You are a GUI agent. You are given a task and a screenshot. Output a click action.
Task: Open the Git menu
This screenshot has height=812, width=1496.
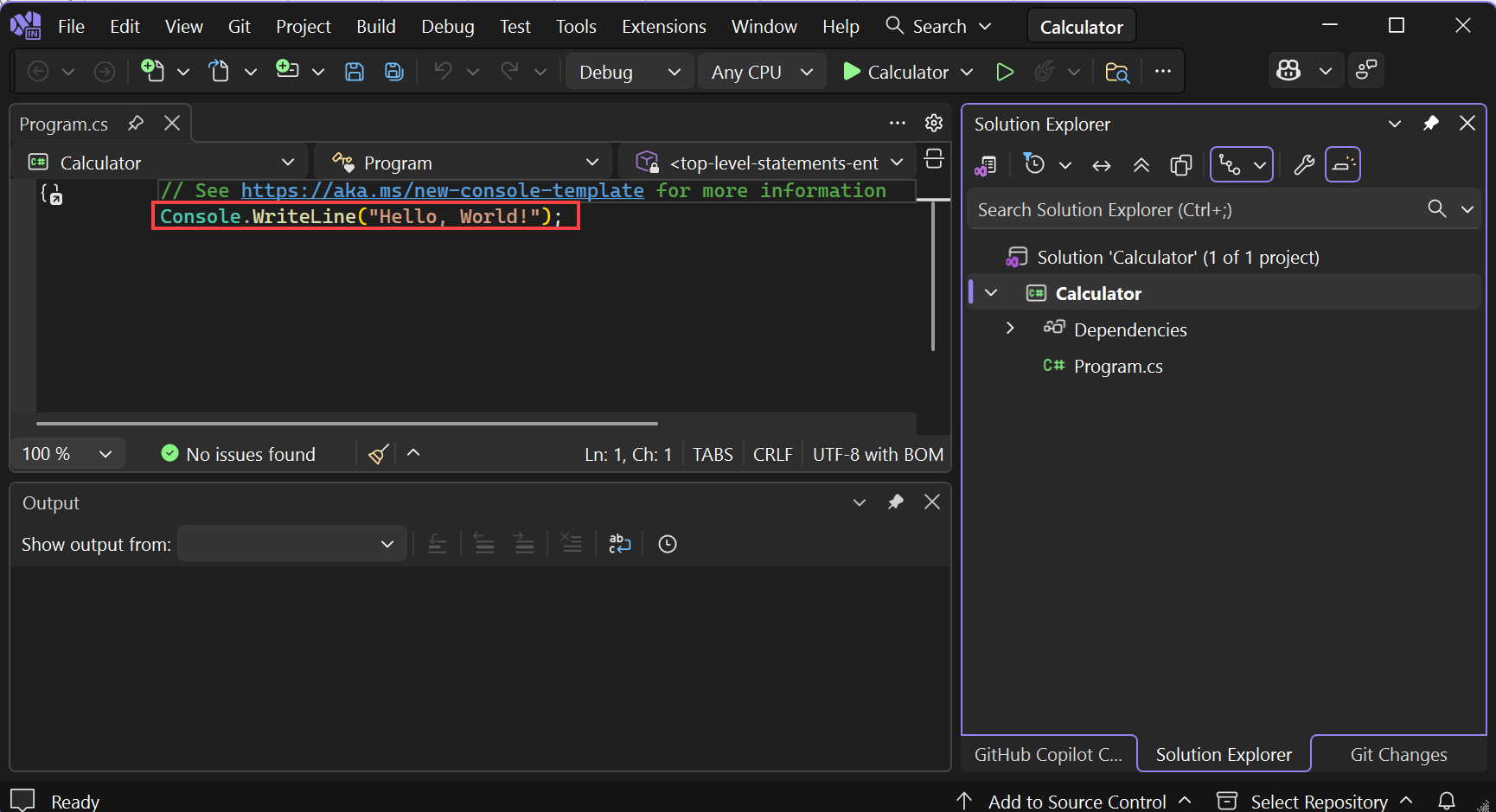click(x=240, y=26)
